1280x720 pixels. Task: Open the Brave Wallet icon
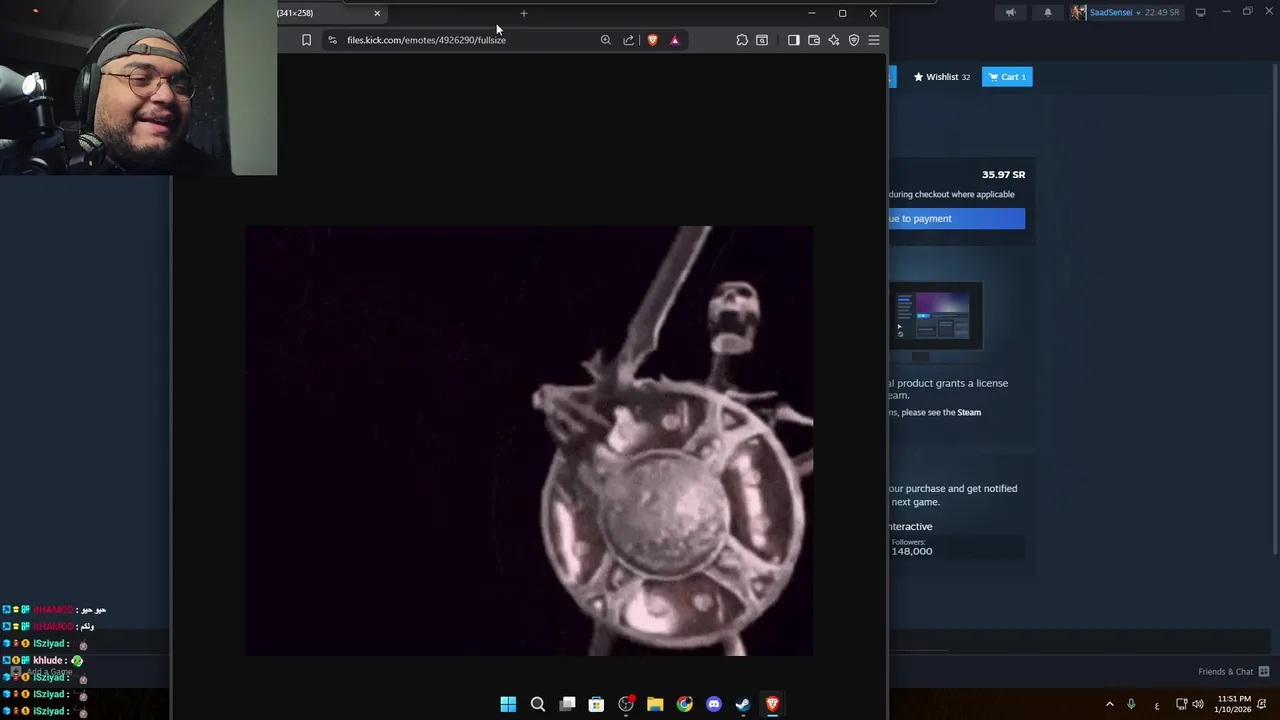[813, 40]
